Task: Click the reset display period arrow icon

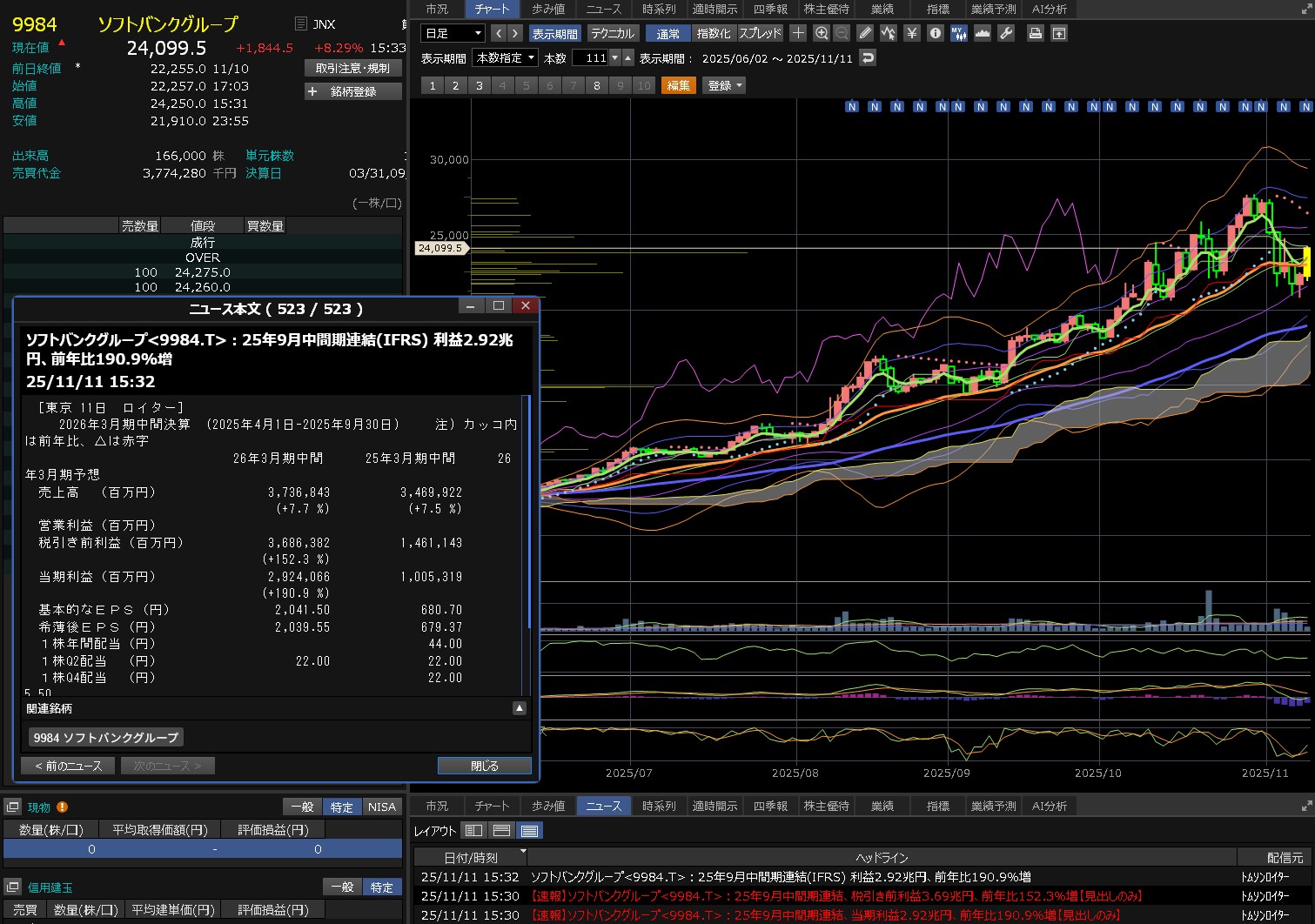Action: [867, 57]
